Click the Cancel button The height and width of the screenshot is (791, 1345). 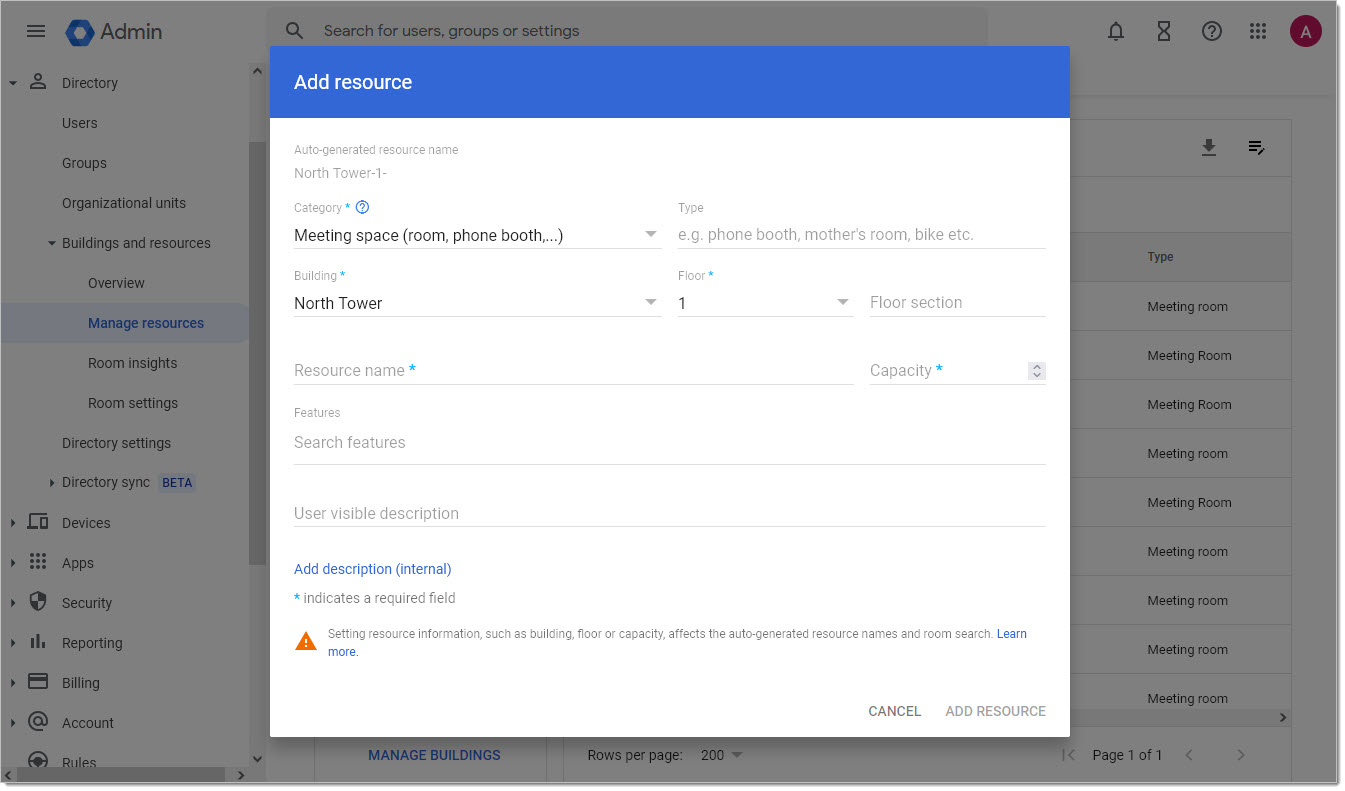point(894,711)
